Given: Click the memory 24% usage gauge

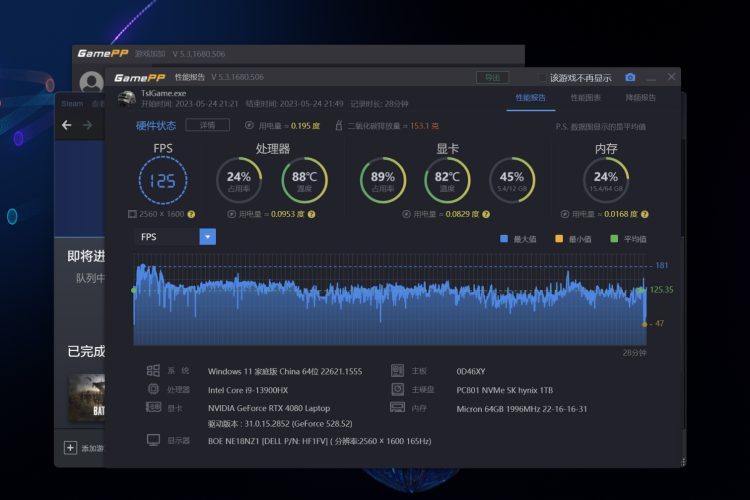Looking at the screenshot, I should click(x=606, y=180).
